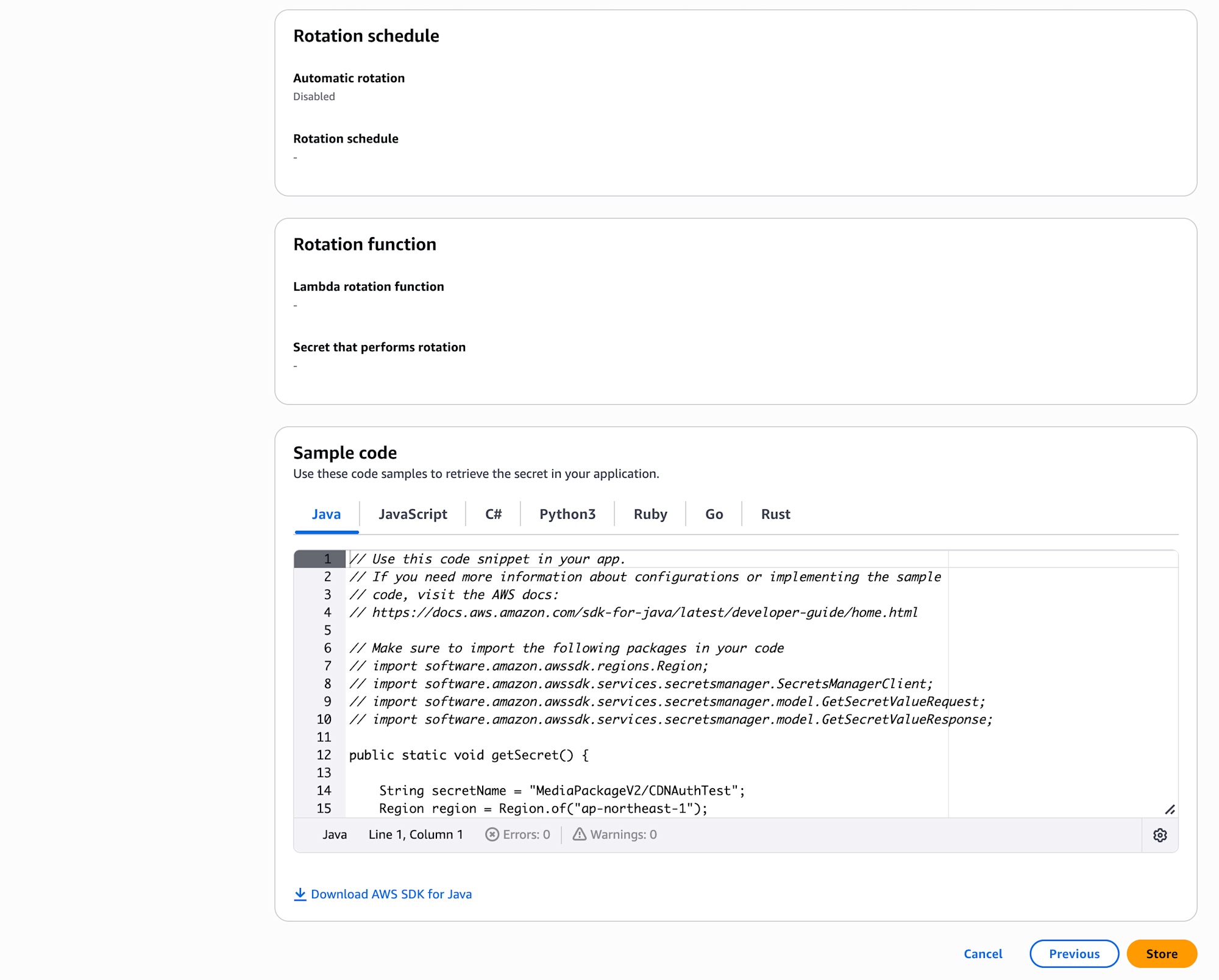Open the Ruby sample tab
The image size is (1219, 980).
(650, 514)
